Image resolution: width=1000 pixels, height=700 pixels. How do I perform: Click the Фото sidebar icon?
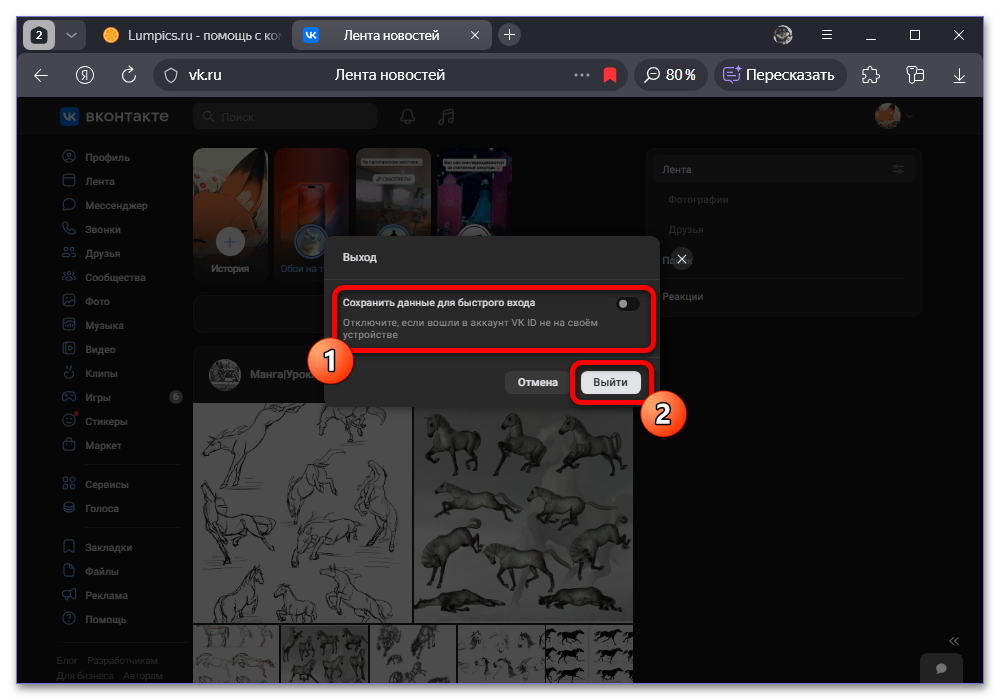(69, 300)
